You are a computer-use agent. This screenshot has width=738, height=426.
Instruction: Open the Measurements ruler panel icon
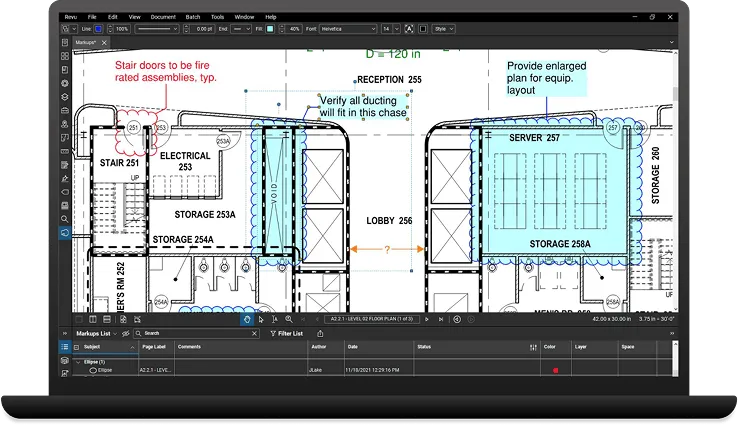click(x=65, y=151)
